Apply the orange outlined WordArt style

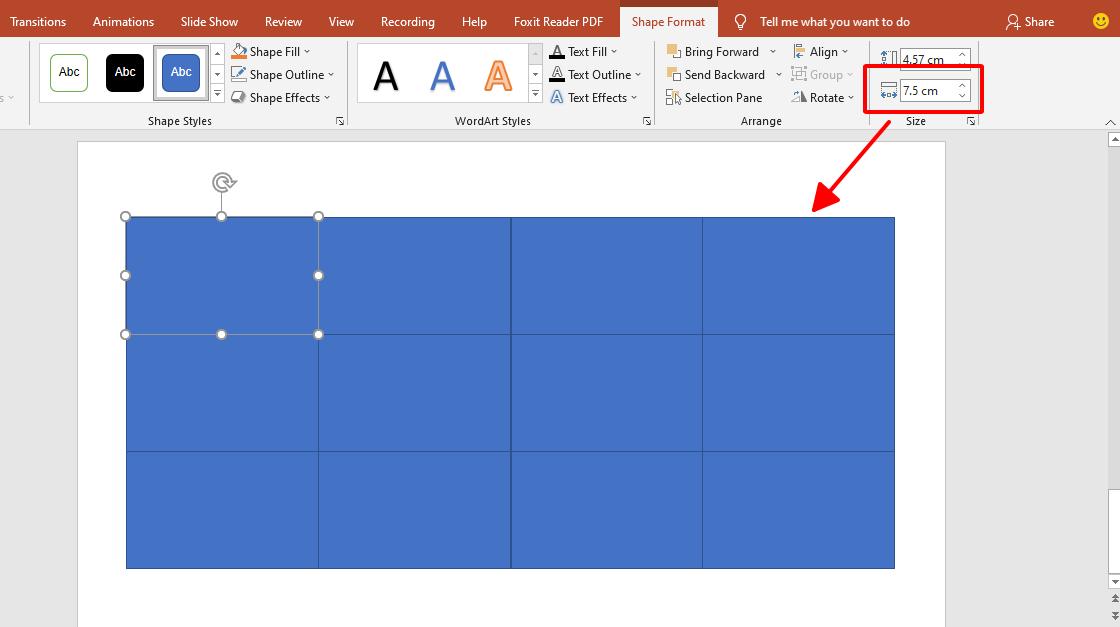(x=498, y=75)
